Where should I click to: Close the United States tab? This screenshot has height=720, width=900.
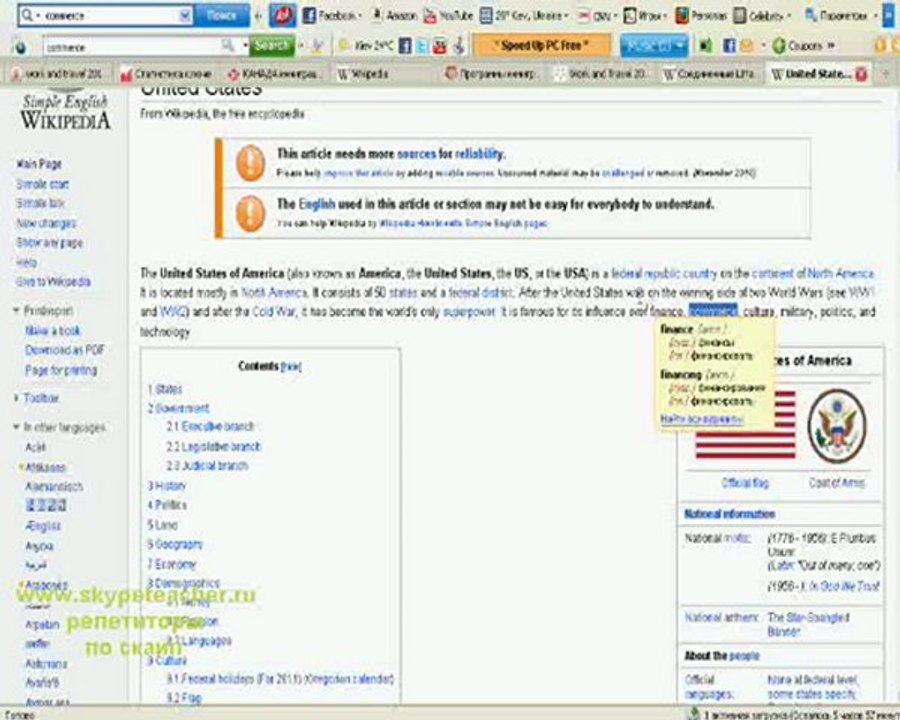[861, 74]
